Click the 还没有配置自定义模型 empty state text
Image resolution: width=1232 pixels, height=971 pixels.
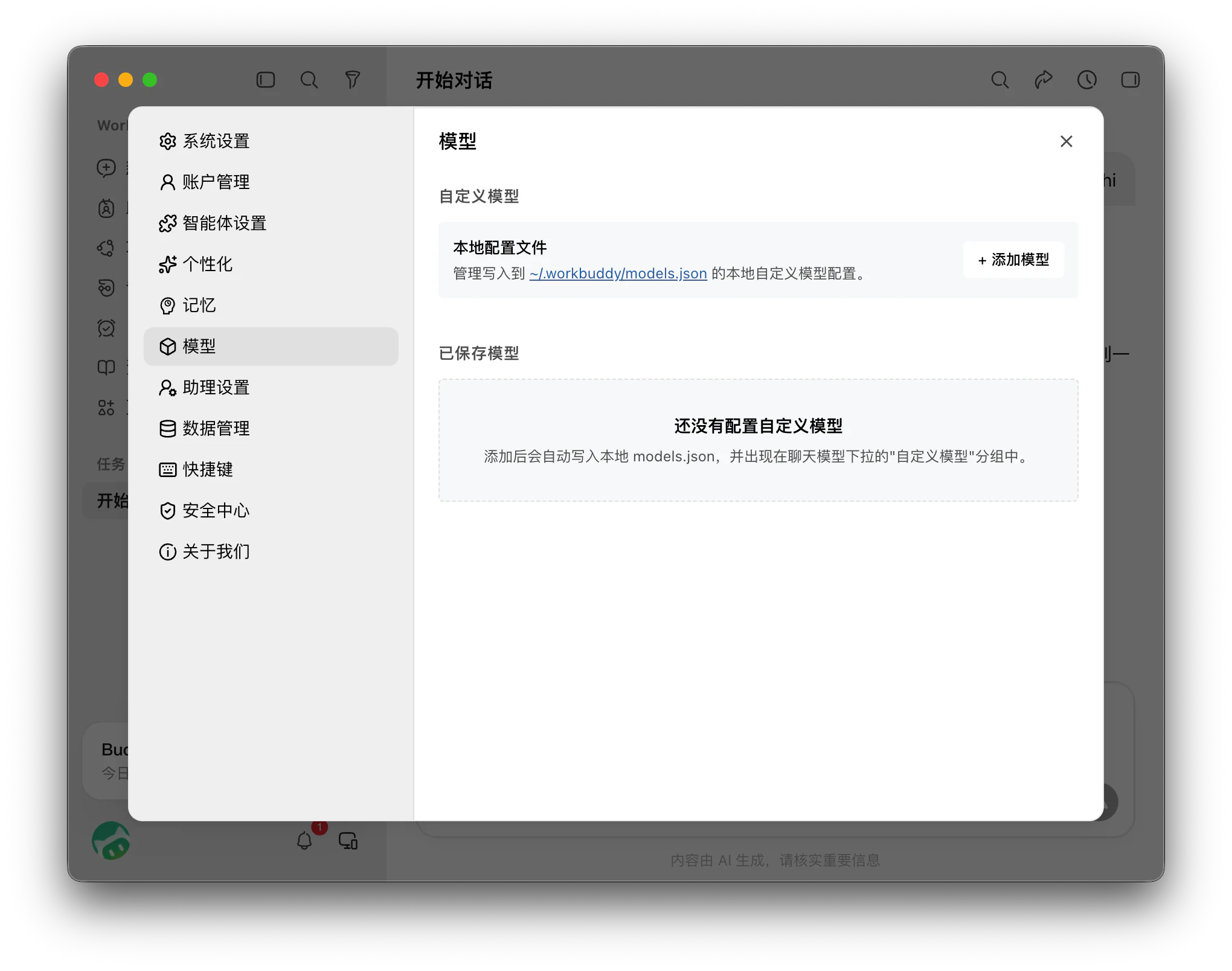pos(758,426)
